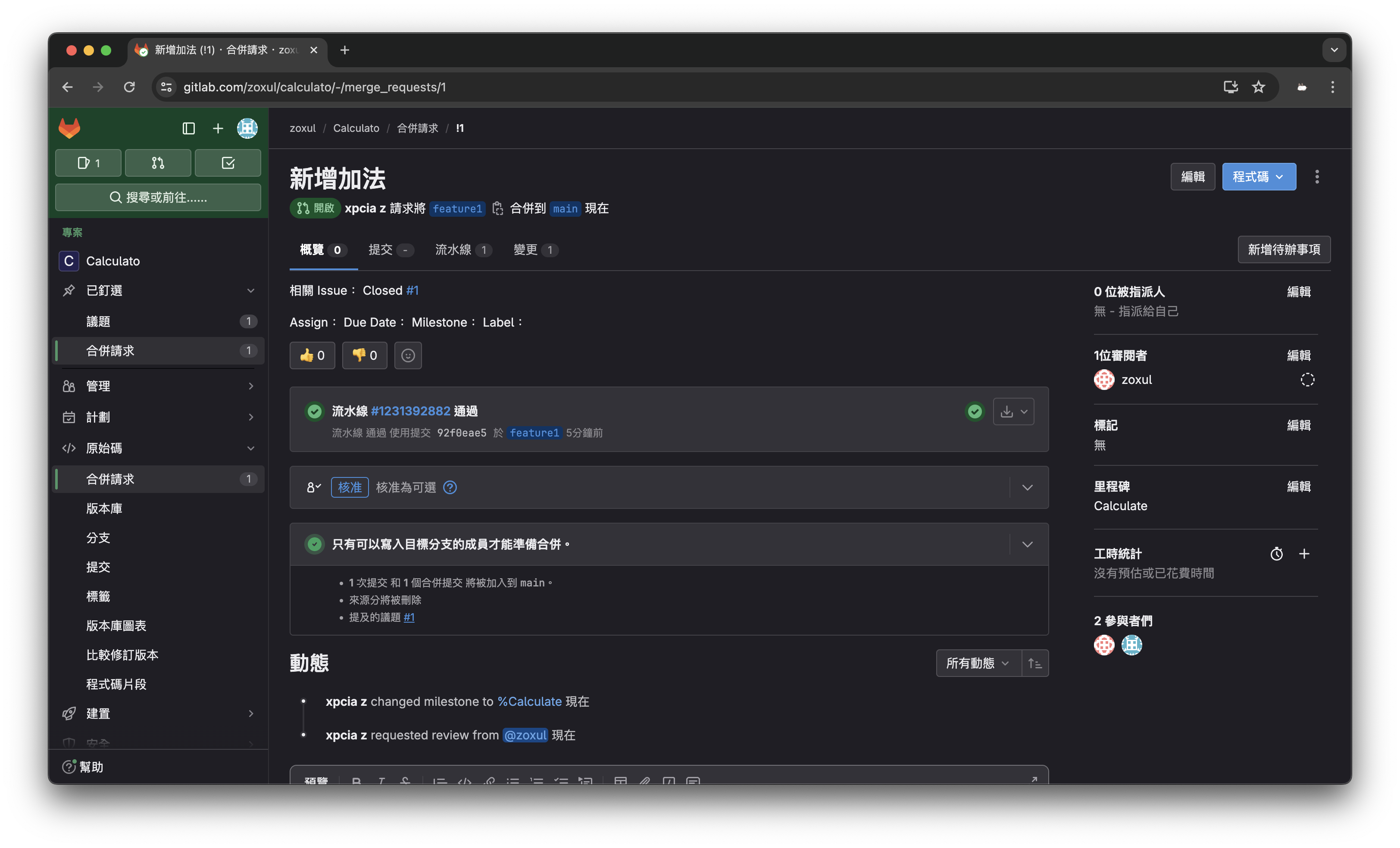This screenshot has height=848, width=1400.
Task: Copy the feature1 branch name icon
Action: click(x=498, y=209)
